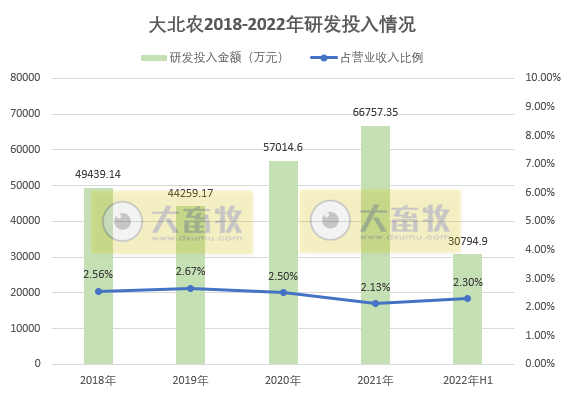
Task: Click the percentage label 2.67%
Action: tap(190, 272)
